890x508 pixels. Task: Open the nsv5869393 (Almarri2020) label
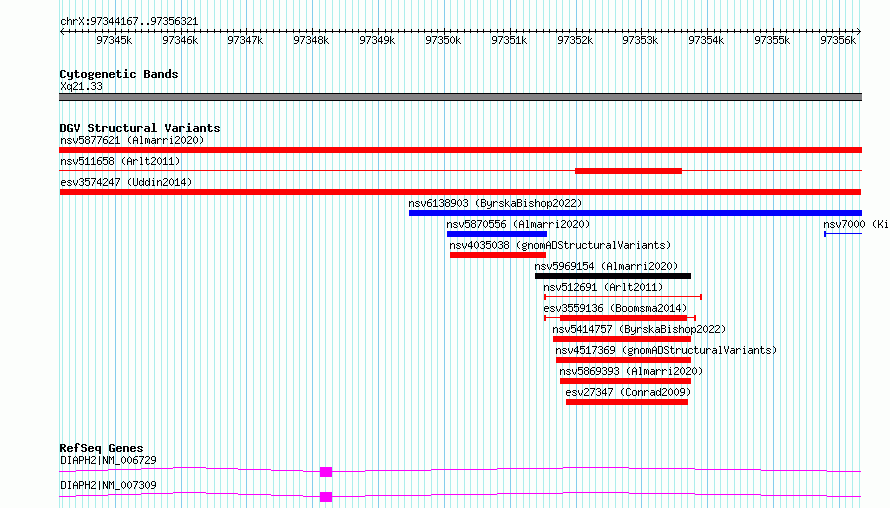[631, 371]
